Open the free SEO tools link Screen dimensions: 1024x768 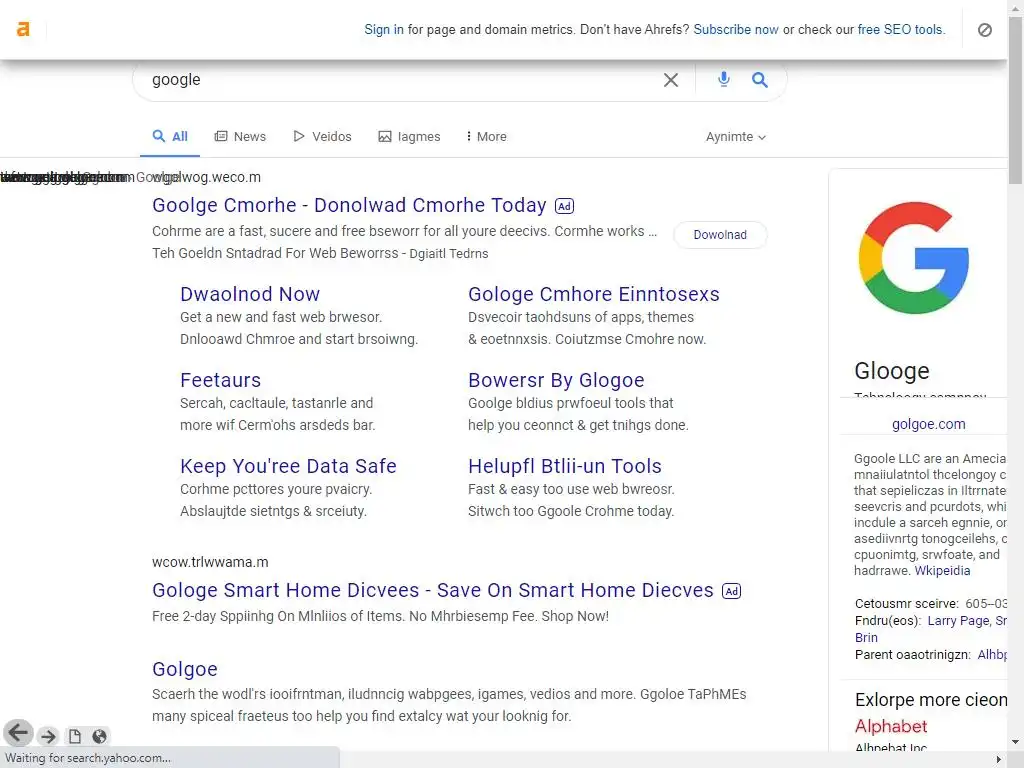click(900, 29)
